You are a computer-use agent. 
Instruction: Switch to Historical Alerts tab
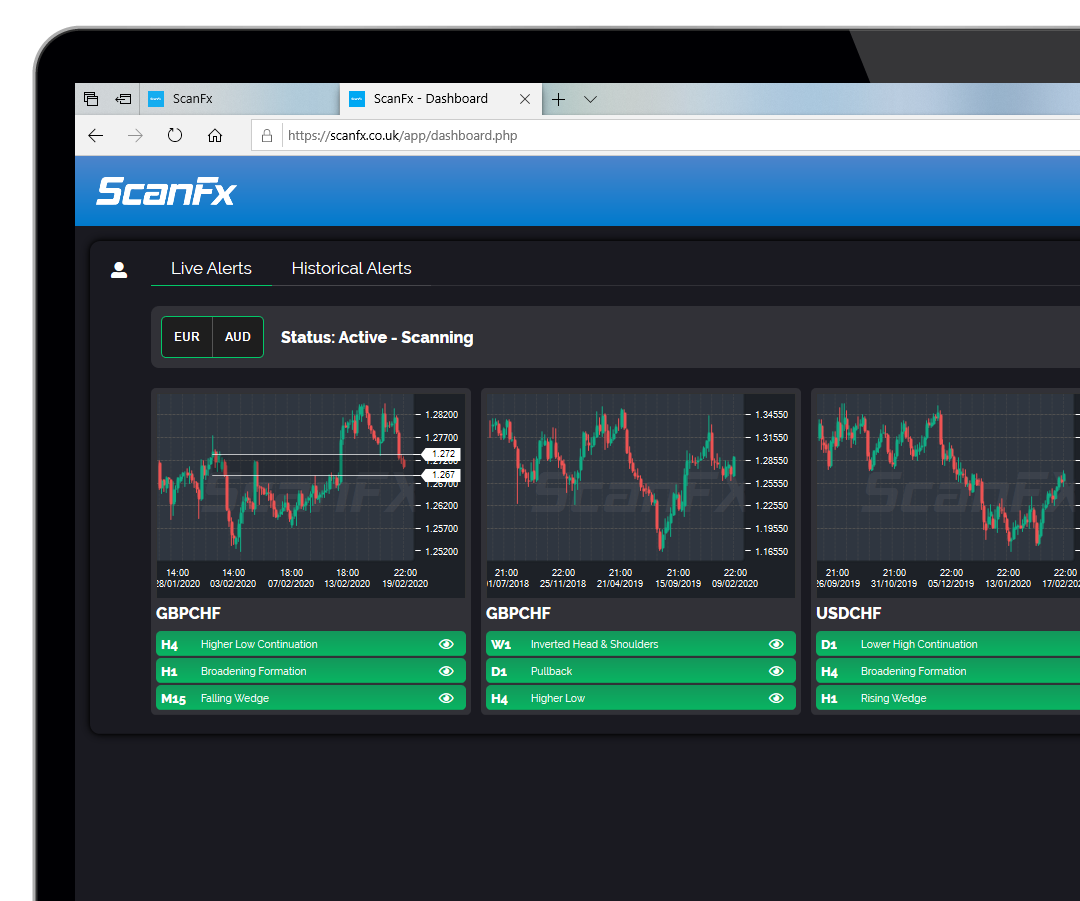coord(351,268)
